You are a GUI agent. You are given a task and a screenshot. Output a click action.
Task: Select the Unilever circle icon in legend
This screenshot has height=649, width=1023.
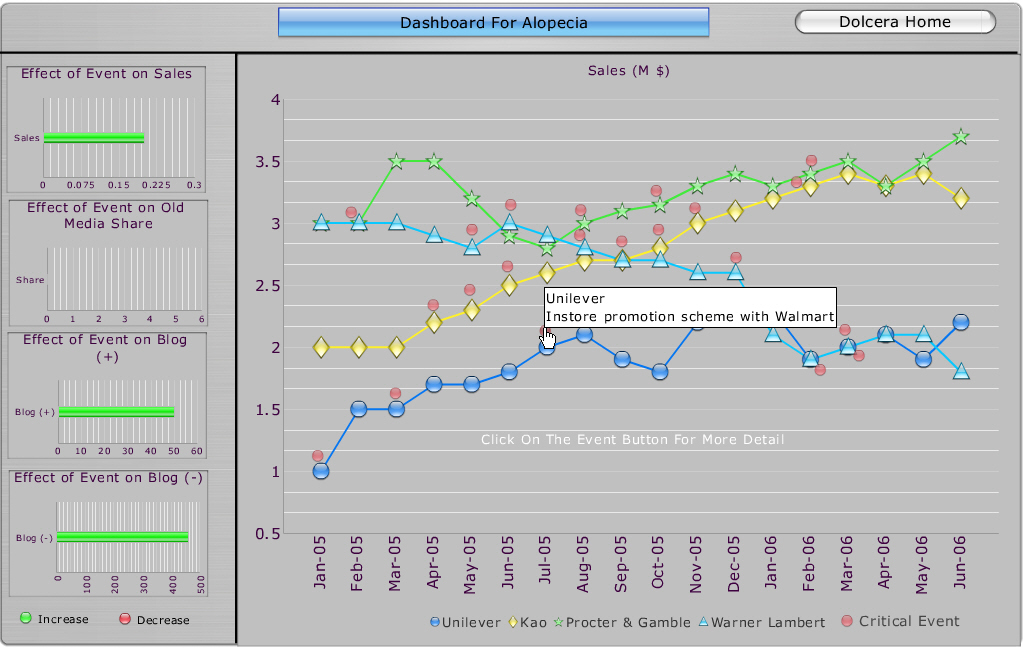[434, 622]
